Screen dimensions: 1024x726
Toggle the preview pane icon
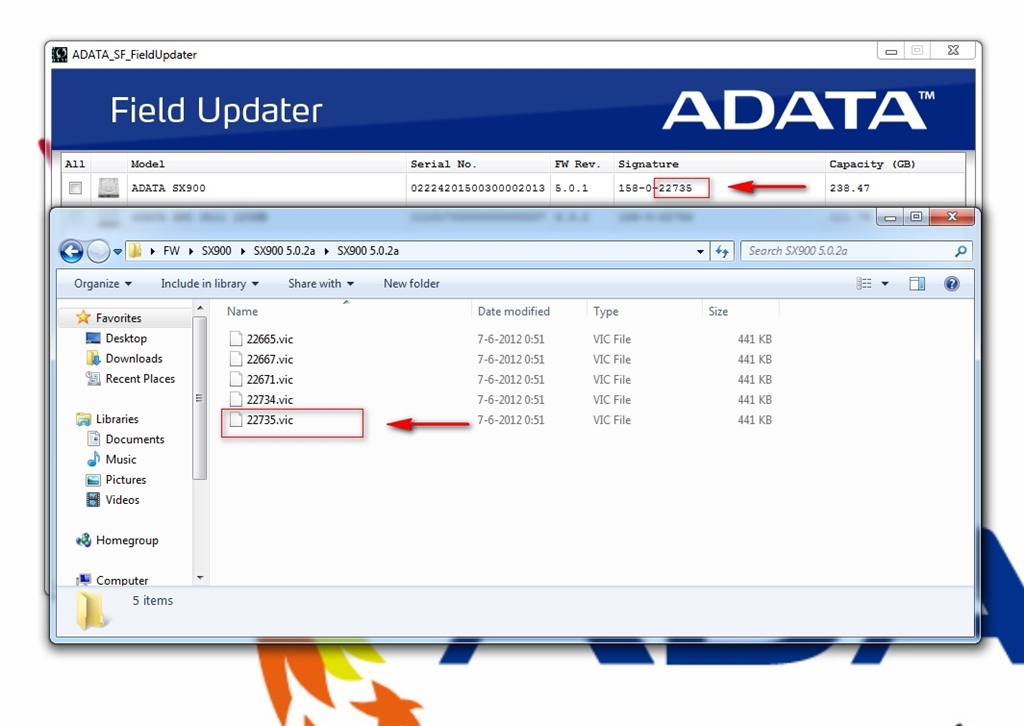tap(917, 283)
